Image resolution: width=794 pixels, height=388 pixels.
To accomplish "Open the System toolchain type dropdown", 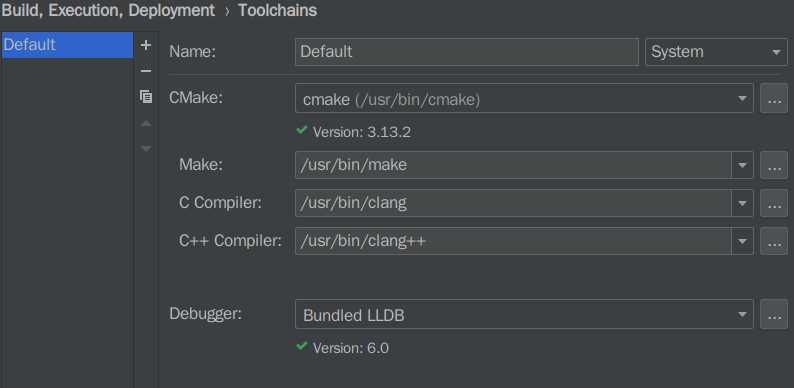I will tap(716, 52).
